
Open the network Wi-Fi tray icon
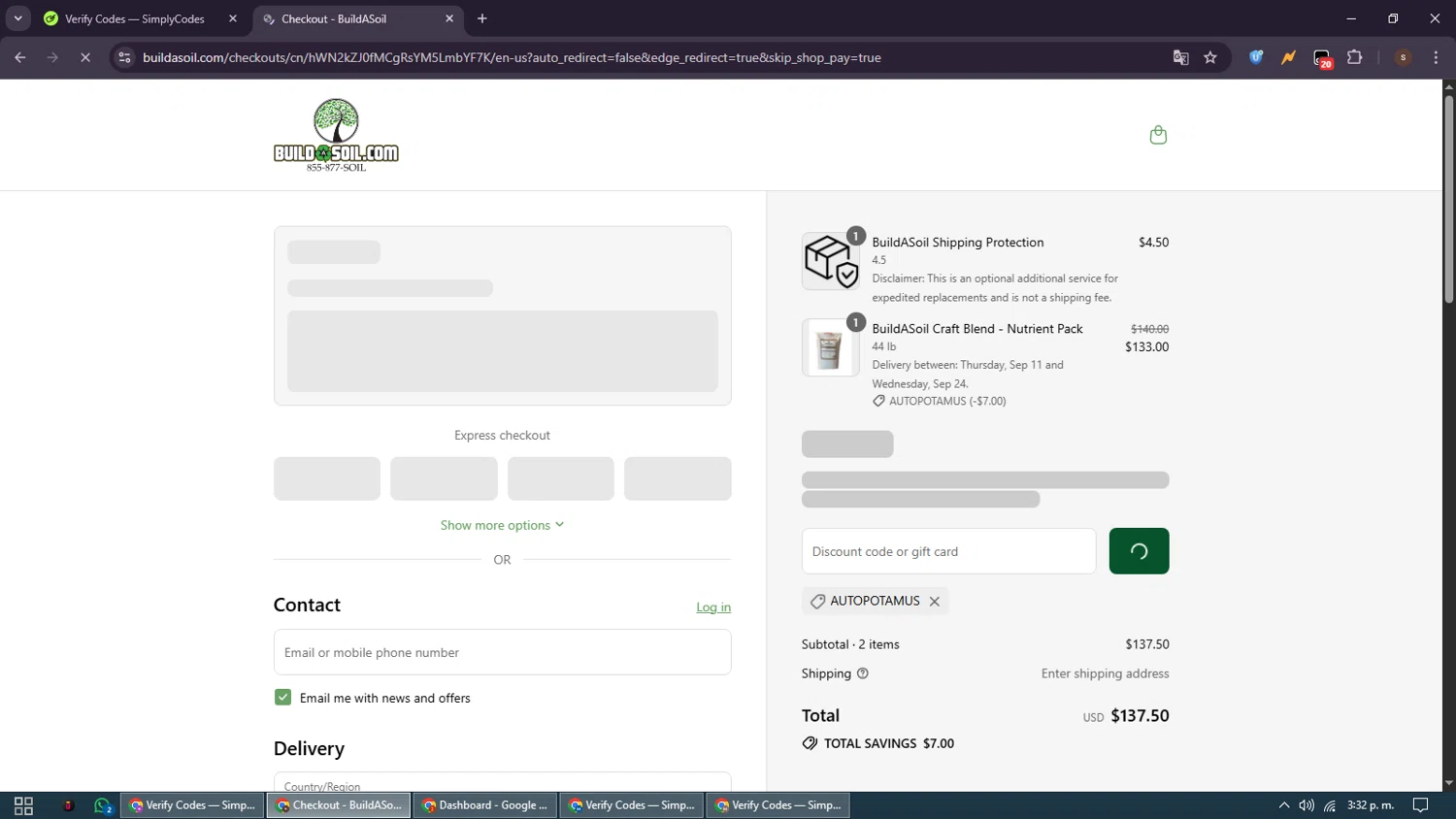pos(1330,805)
